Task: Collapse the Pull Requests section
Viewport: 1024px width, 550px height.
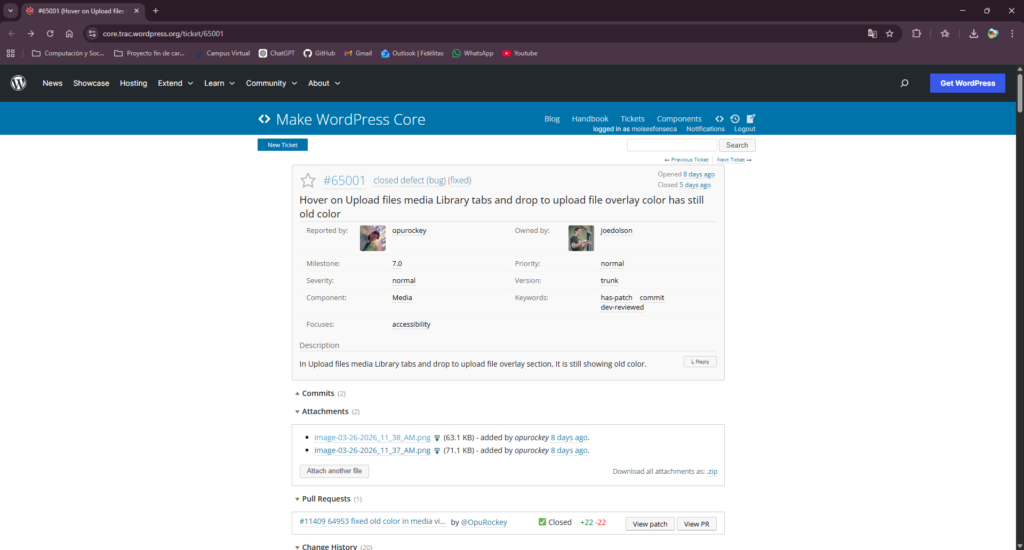Action: [328, 499]
